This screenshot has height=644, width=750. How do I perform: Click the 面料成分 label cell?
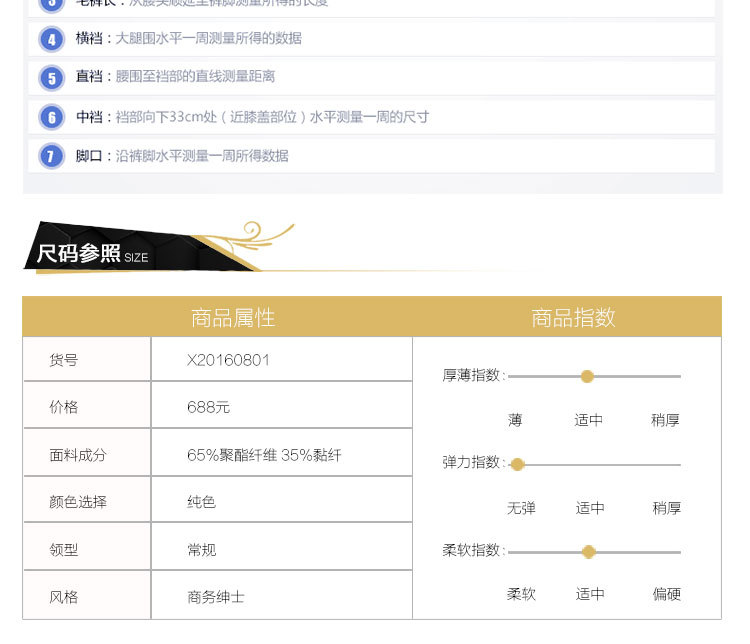pos(87,452)
